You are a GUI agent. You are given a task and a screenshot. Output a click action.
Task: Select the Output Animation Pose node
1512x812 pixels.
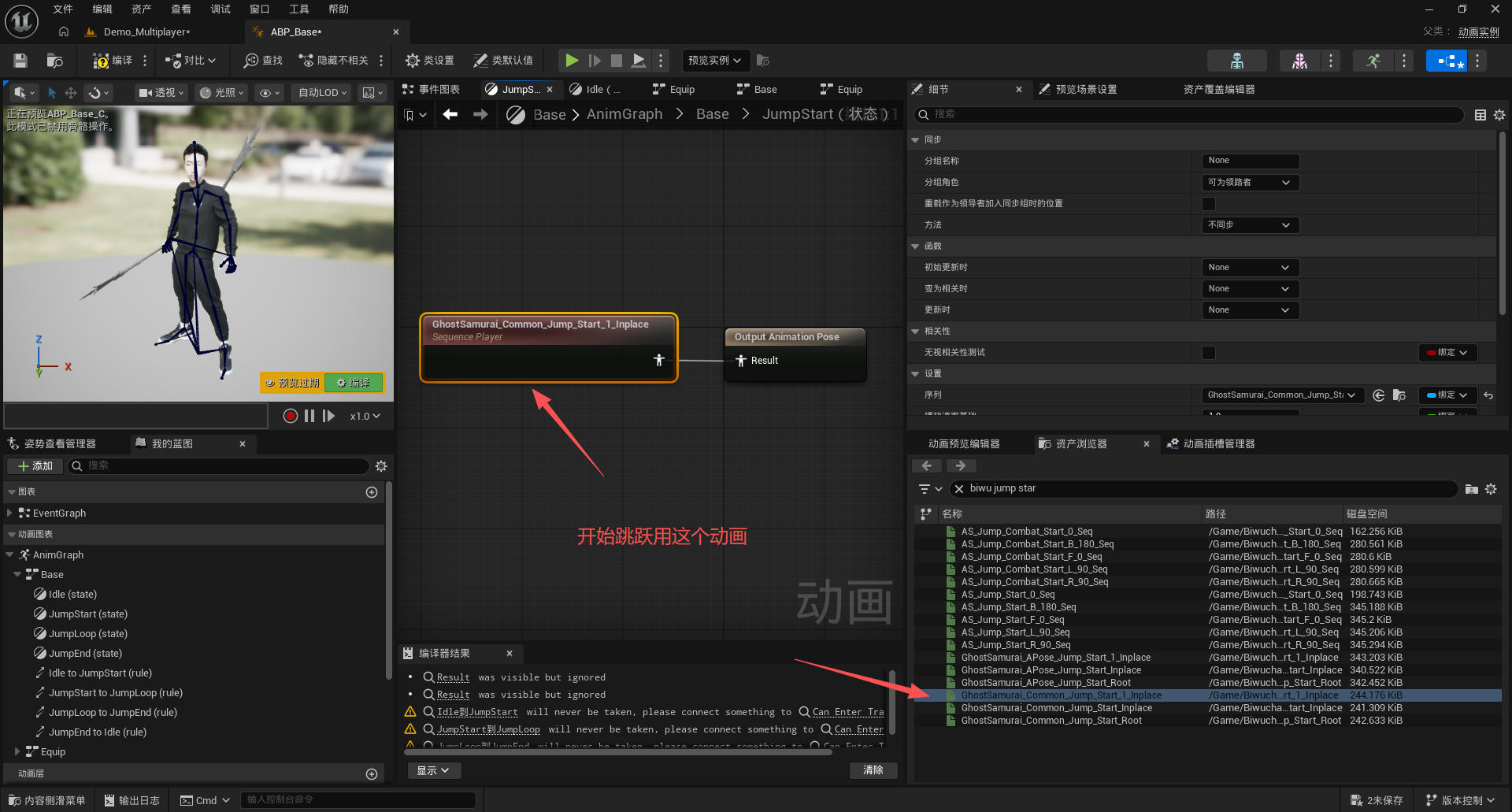(x=795, y=354)
